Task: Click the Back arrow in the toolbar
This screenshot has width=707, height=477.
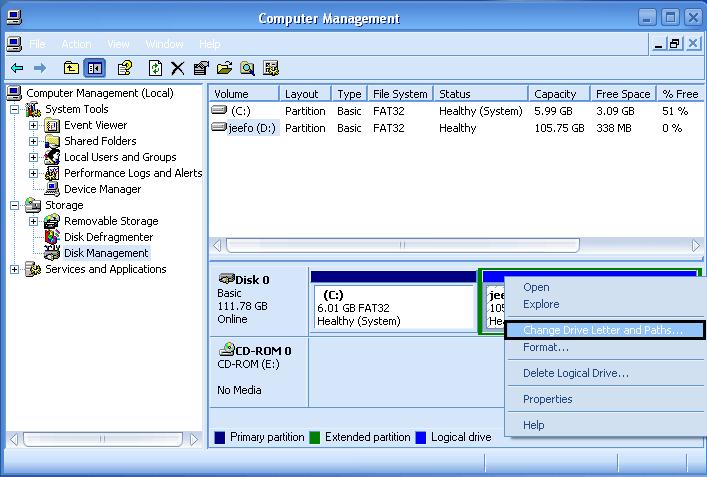Action: [17, 68]
